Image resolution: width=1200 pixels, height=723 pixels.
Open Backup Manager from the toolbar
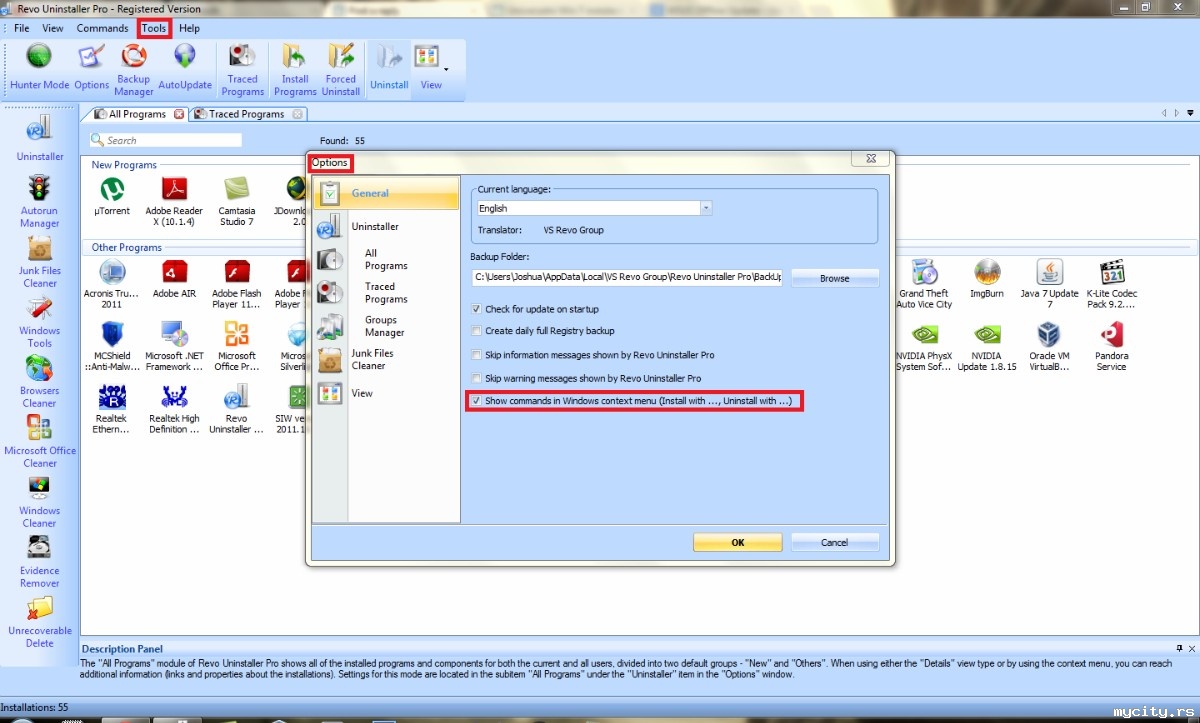point(133,70)
